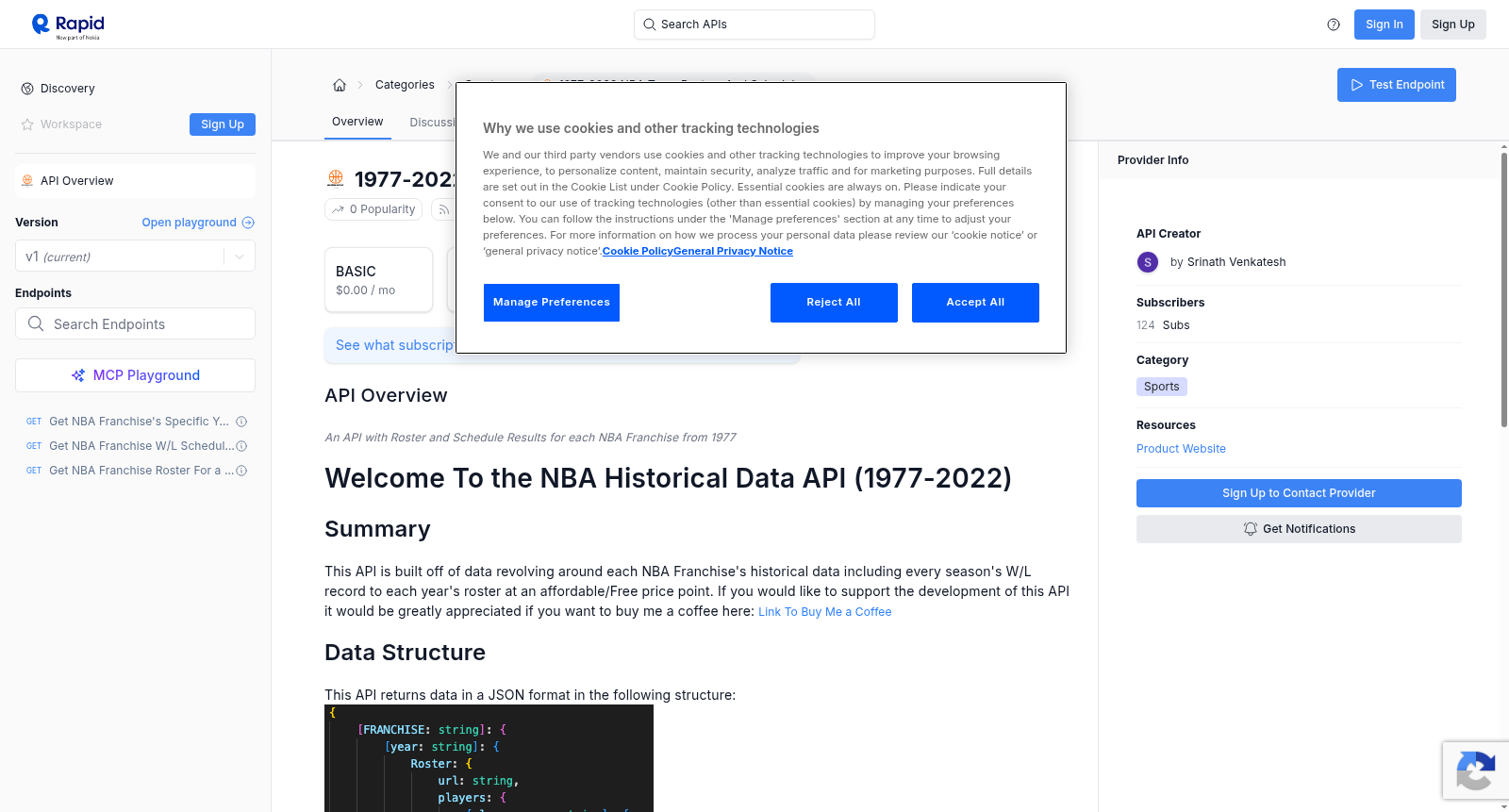1509x812 pixels.
Task: Select the BASIC $0.00 plan card
Action: click(378, 280)
